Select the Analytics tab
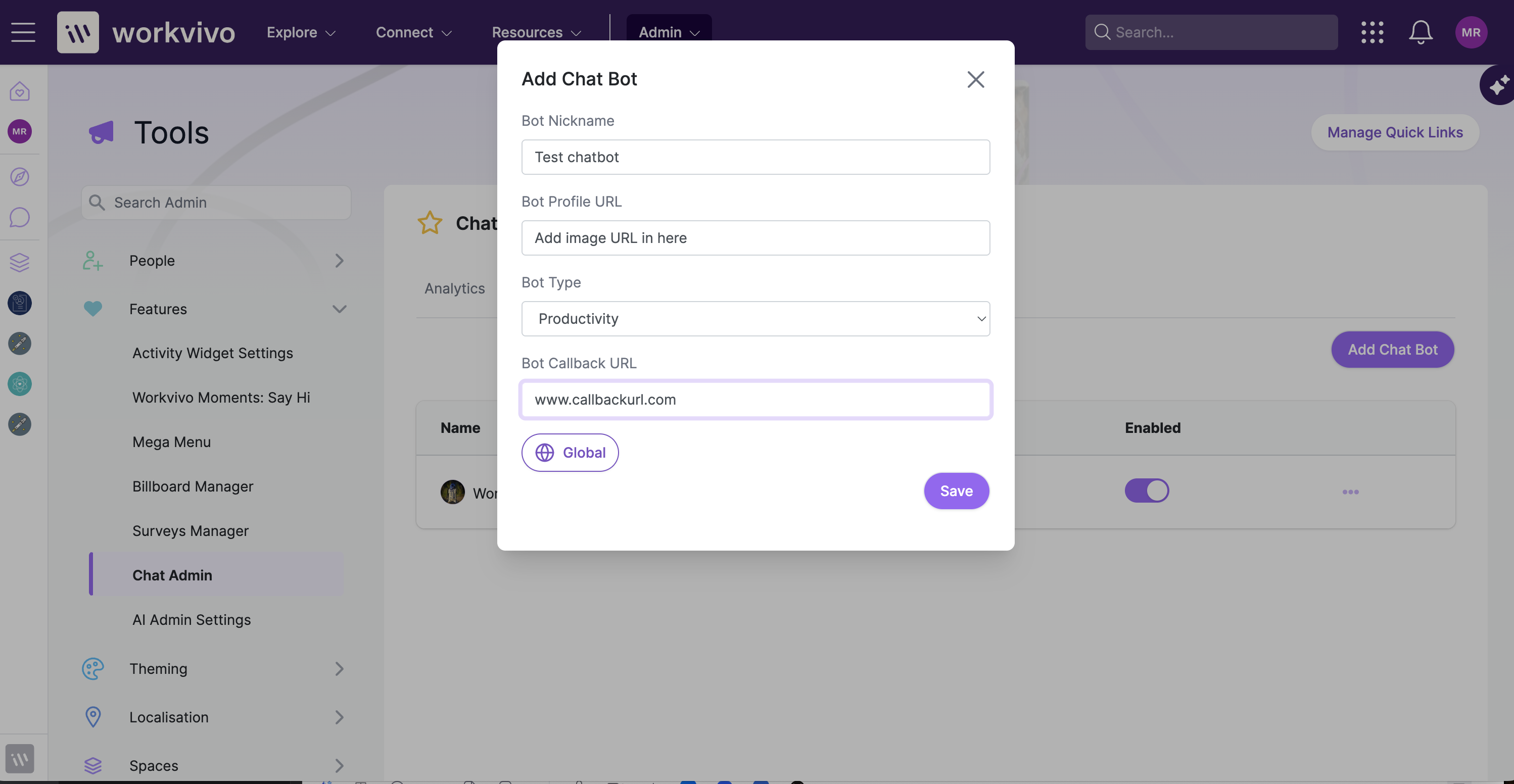The width and height of the screenshot is (1514, 784). 454,288
